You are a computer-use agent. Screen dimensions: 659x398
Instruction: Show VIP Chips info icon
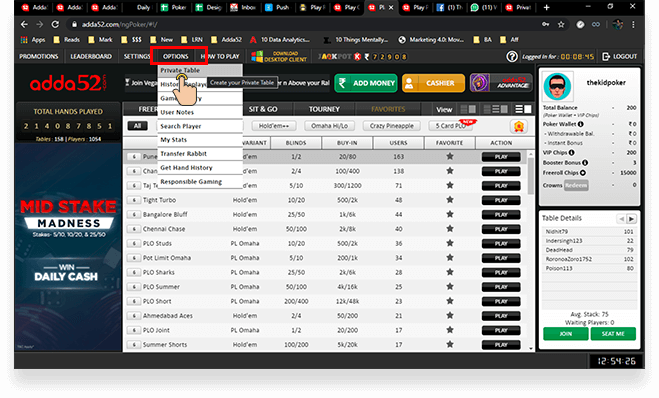pyautogui.click(x=572, y=153)
